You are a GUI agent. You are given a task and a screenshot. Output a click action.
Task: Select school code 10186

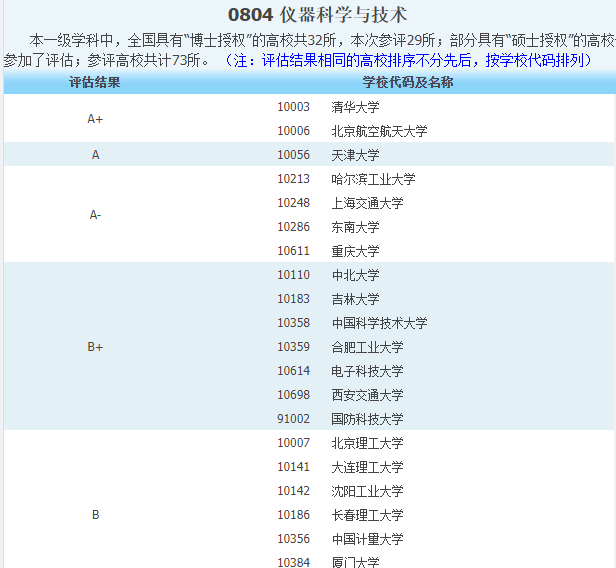293,514
